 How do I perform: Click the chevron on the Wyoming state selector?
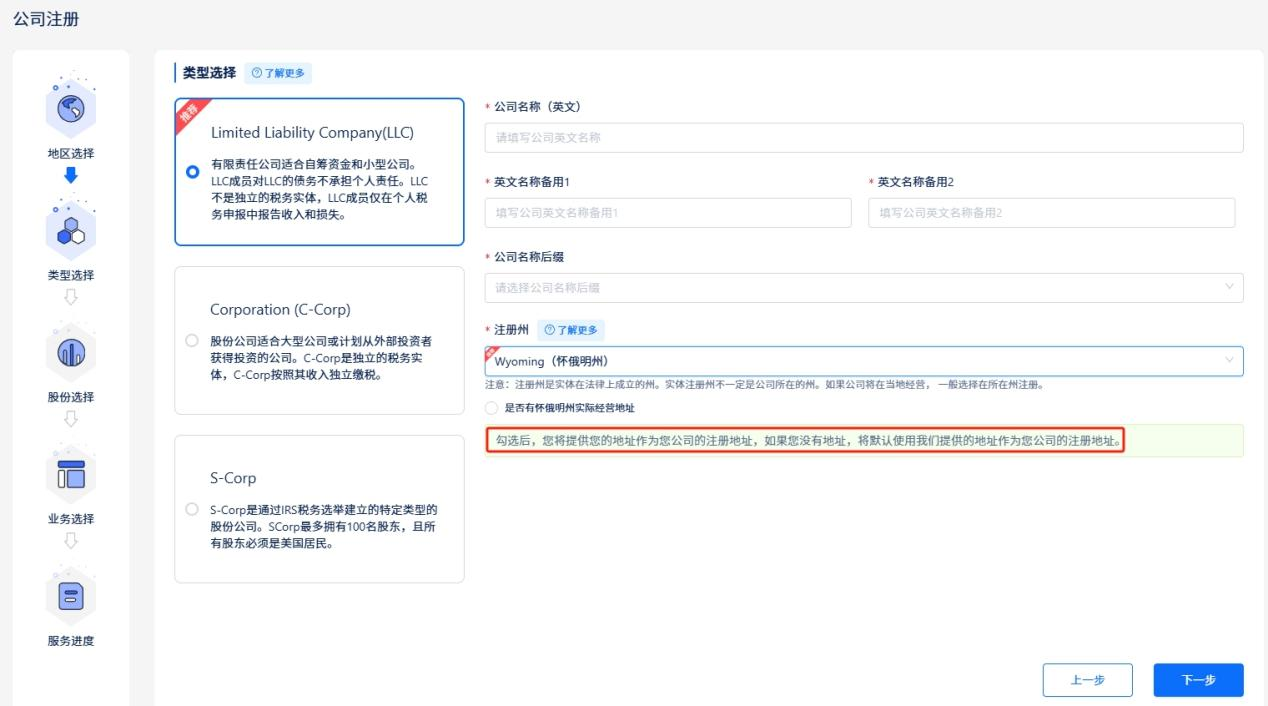[1231, 361]
